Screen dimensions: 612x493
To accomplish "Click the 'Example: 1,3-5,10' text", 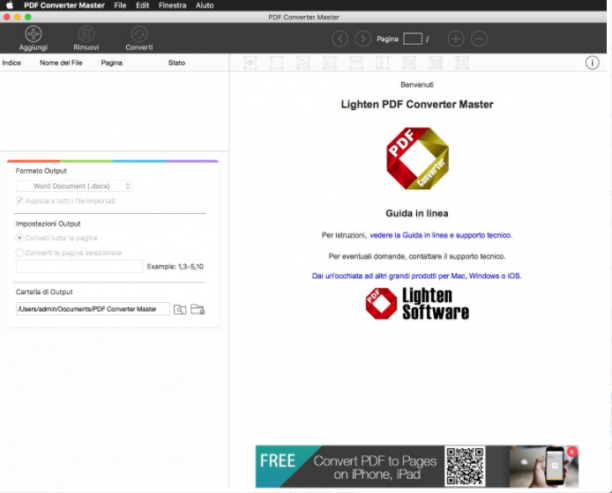I will (175, 267).
